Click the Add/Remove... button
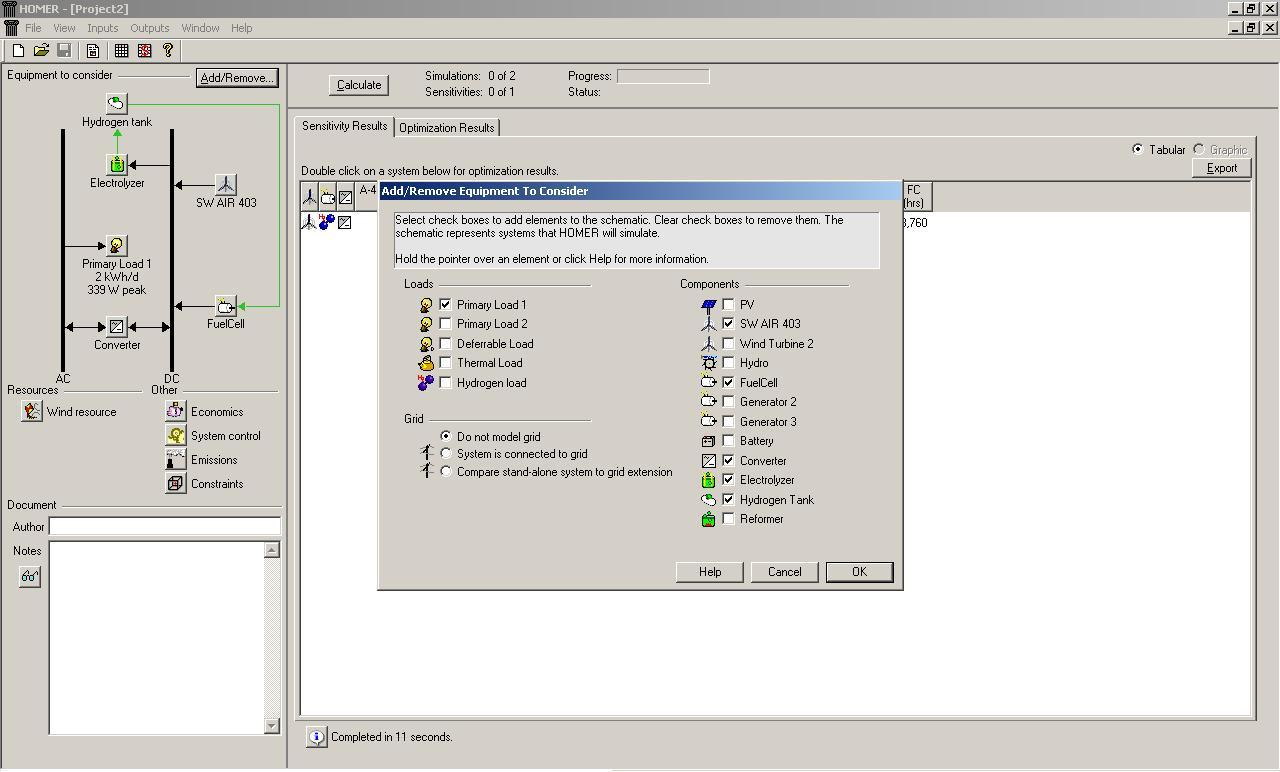The height and width of the screenshot is (772, 1280). point(236,78)
